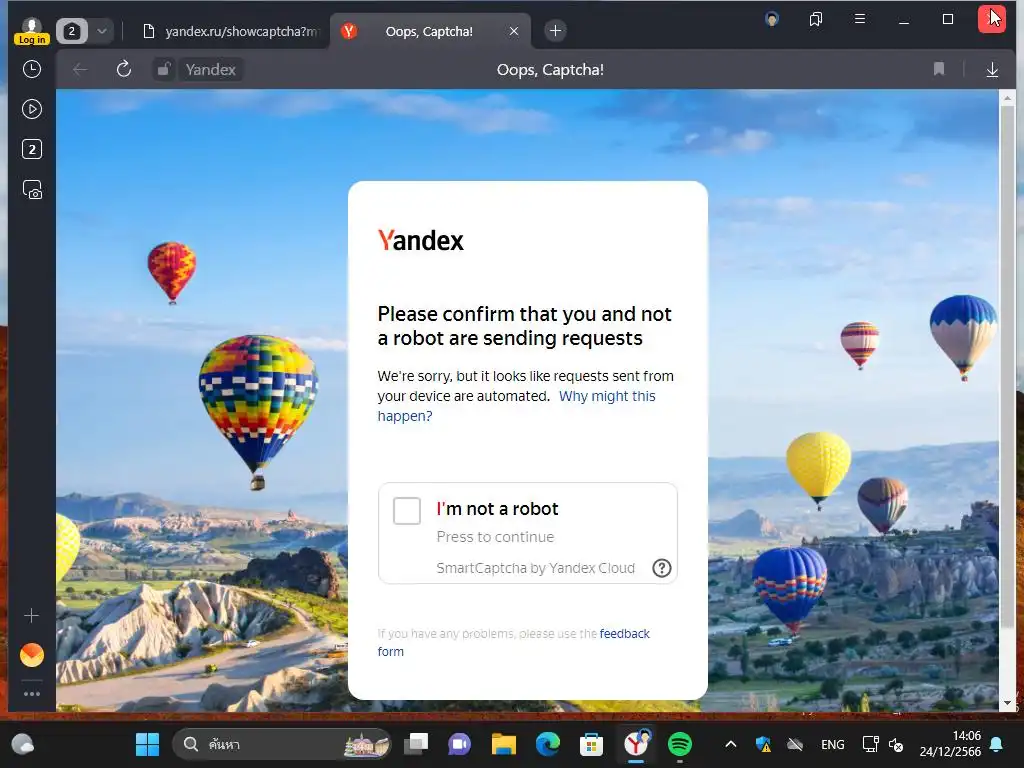
Task: Close the Oops, Captcha! tab
Action: click(x=514, y=31)
